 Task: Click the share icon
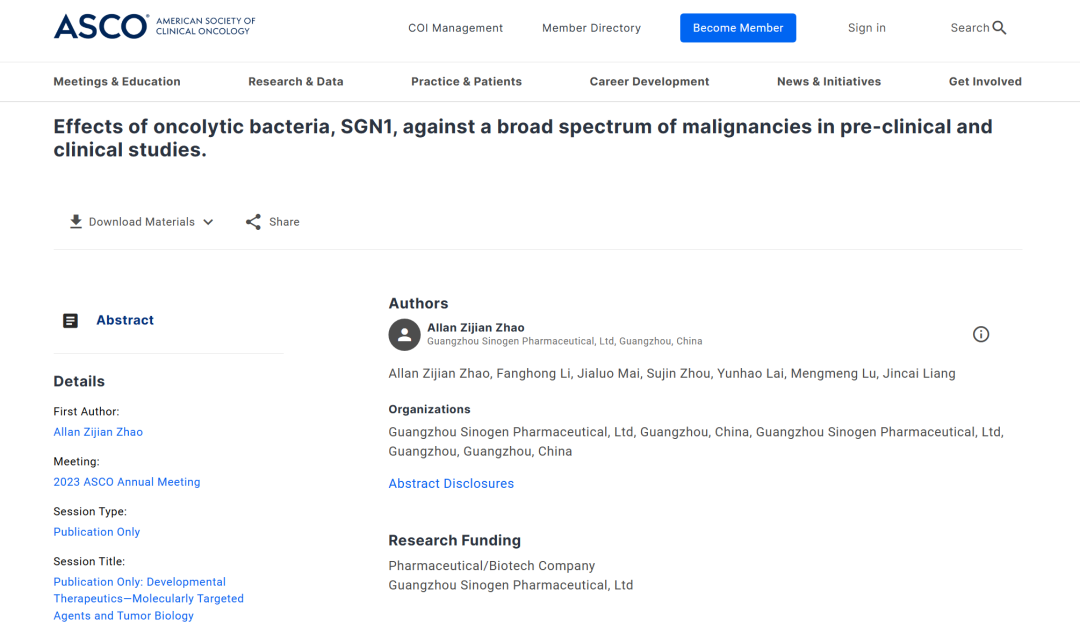(x=254, y=222)
